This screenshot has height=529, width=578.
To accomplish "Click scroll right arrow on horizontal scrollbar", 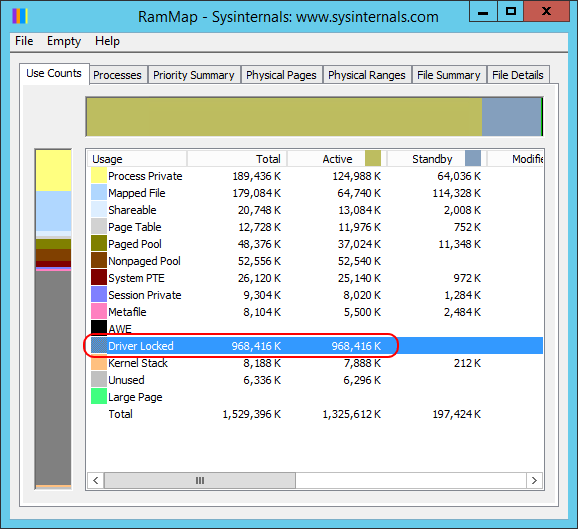I will (534, 480).
